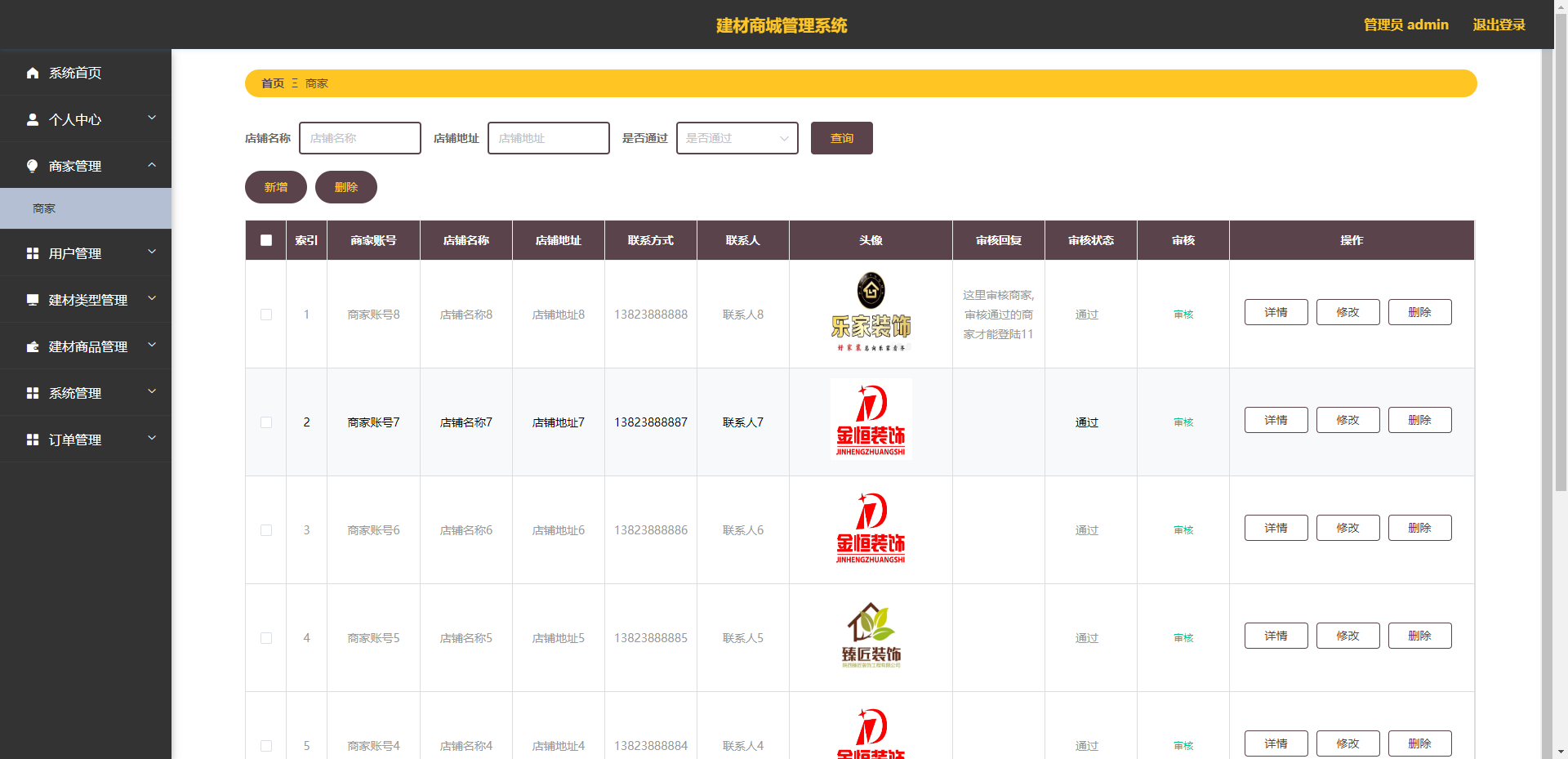Click the person icon for 个人中心
This screenshot has width=1568, height=759.
(33, 119)
